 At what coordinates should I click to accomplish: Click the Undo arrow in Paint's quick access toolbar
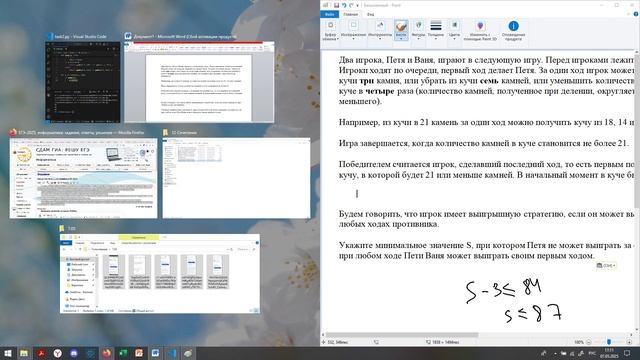[344, 5]
